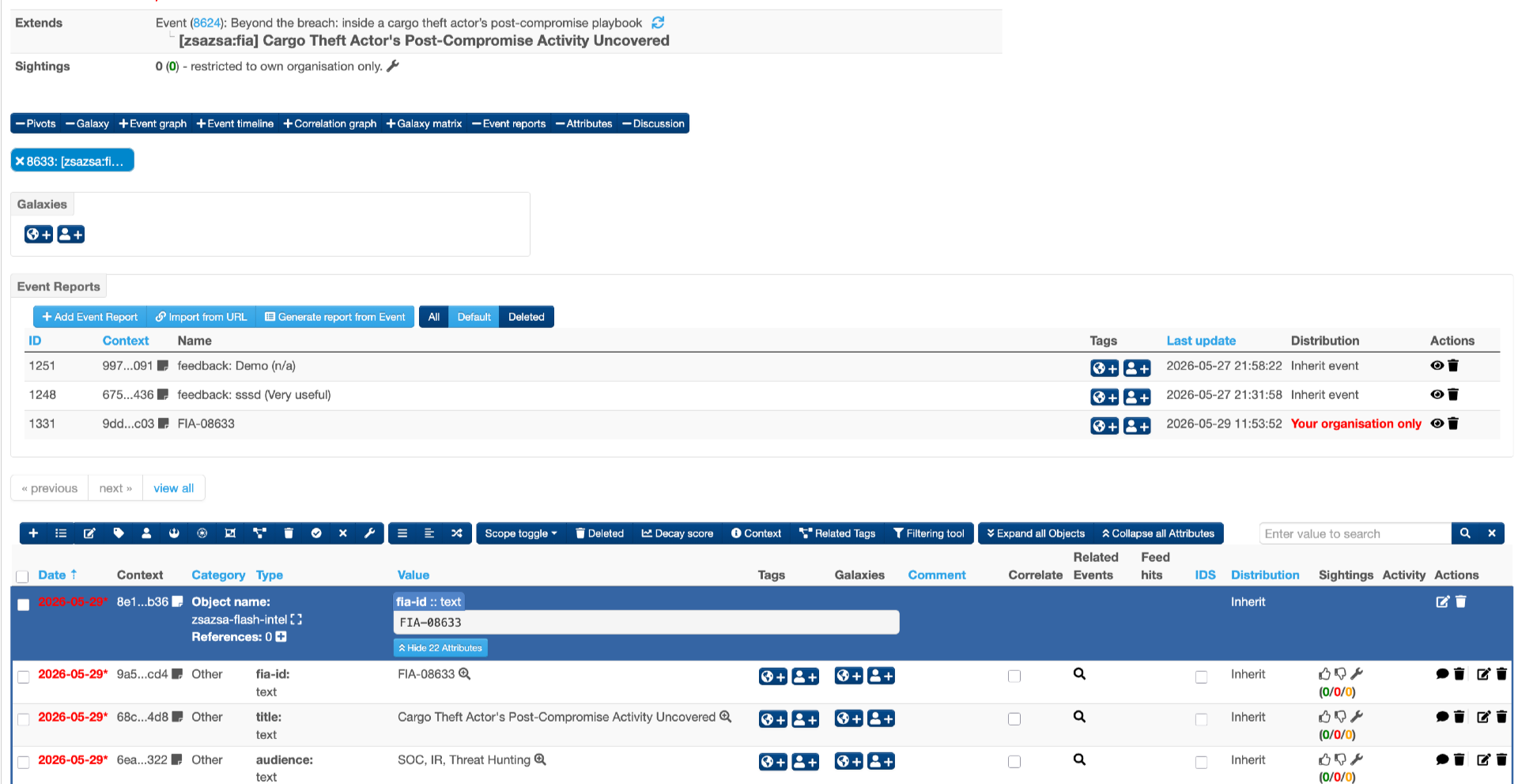The height and width of the screenshot is (784, 1518).
Task: Open the Scope toggle dropdown
Action: pos(521,533)
